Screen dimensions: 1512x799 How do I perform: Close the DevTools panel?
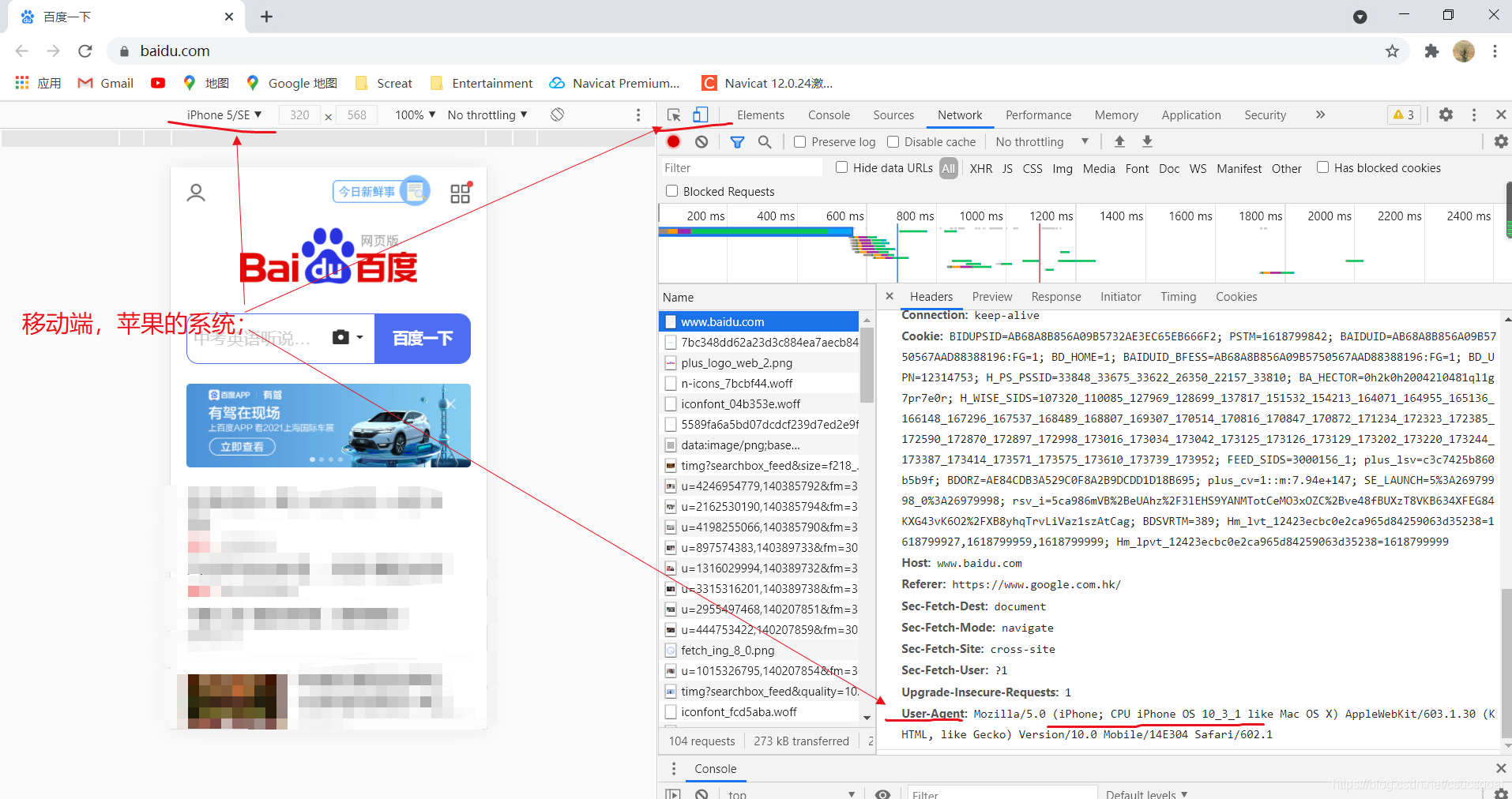(1501, 114)
